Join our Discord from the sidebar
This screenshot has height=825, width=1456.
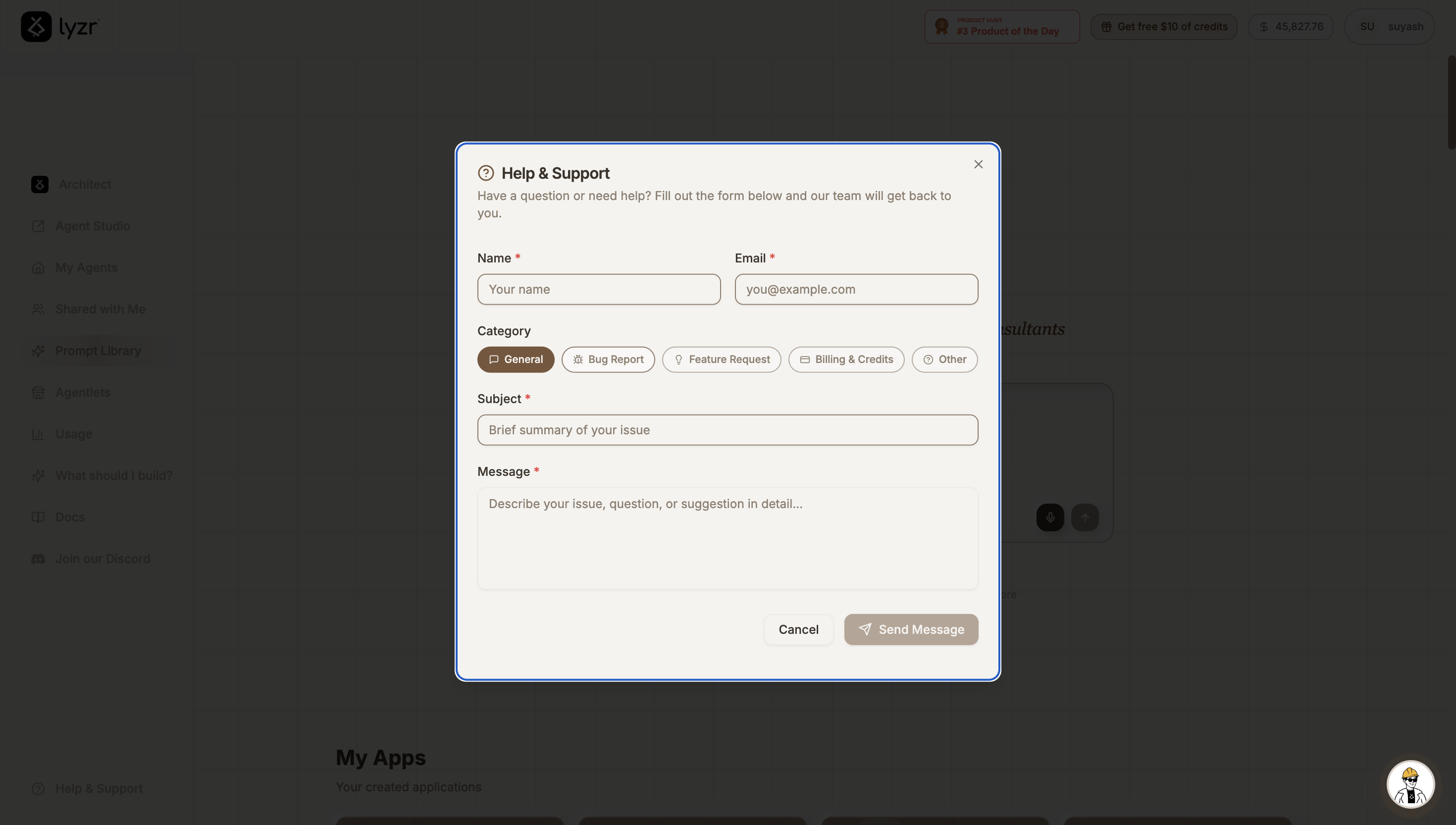[x=103, y=558]
